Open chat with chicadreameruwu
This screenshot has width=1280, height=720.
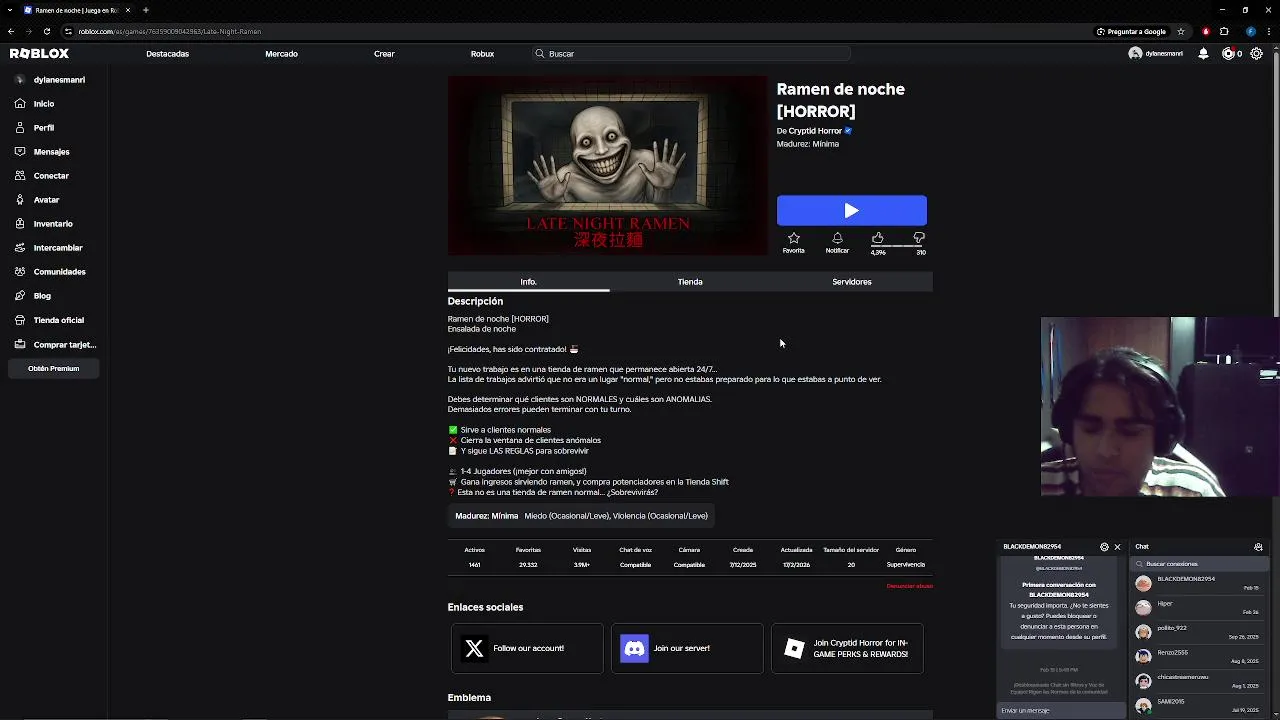click(1201, 681)
